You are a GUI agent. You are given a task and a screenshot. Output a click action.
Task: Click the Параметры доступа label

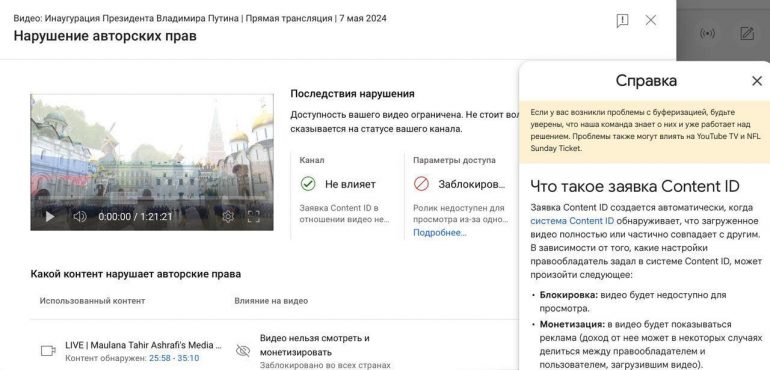point(454,160)
